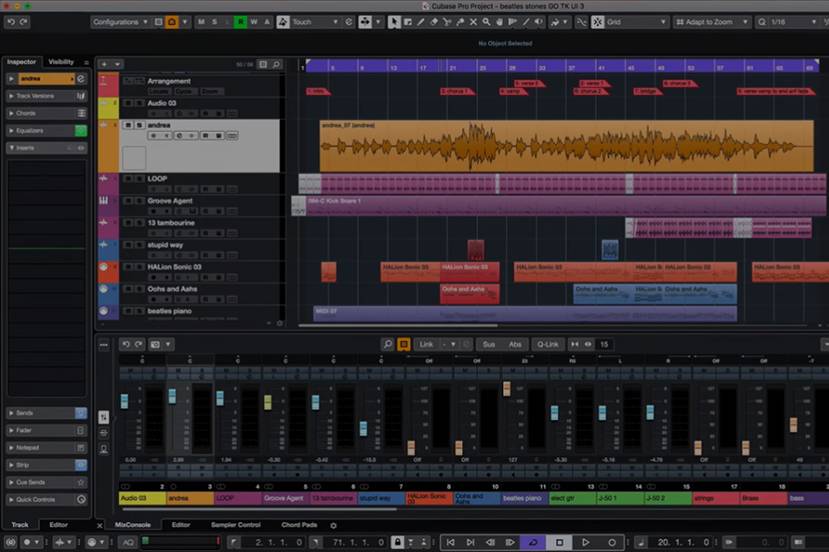Toggle the global Read automation R button
This screenshot has height=552, width=829.
[241, 22]
